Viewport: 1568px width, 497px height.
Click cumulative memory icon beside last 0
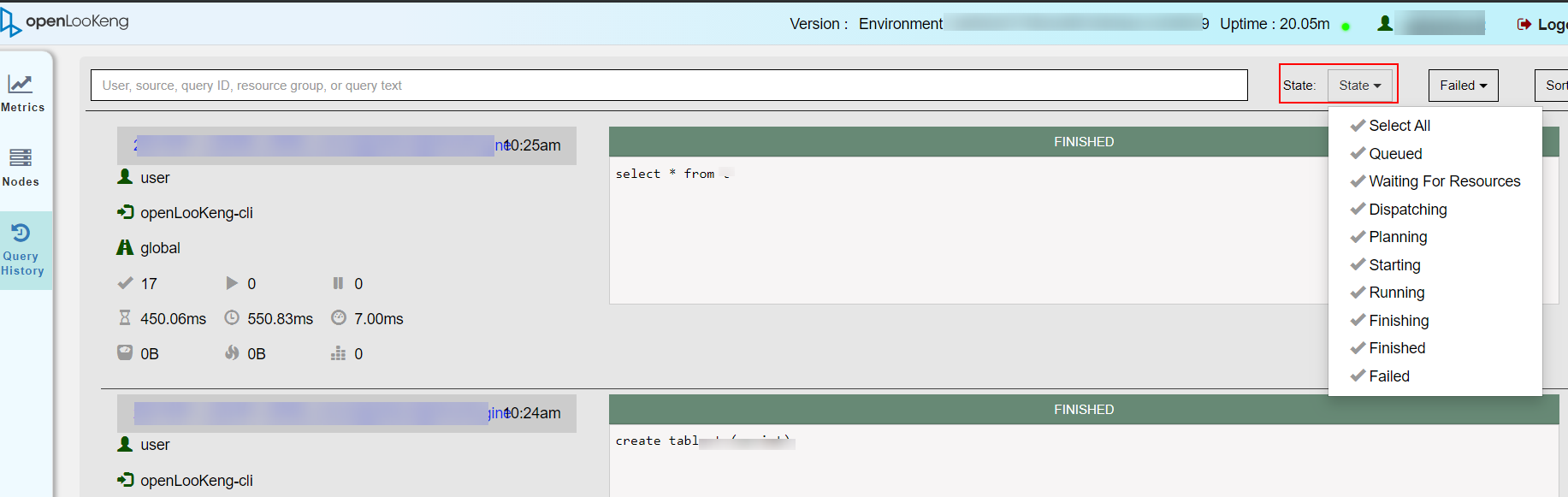339,353
